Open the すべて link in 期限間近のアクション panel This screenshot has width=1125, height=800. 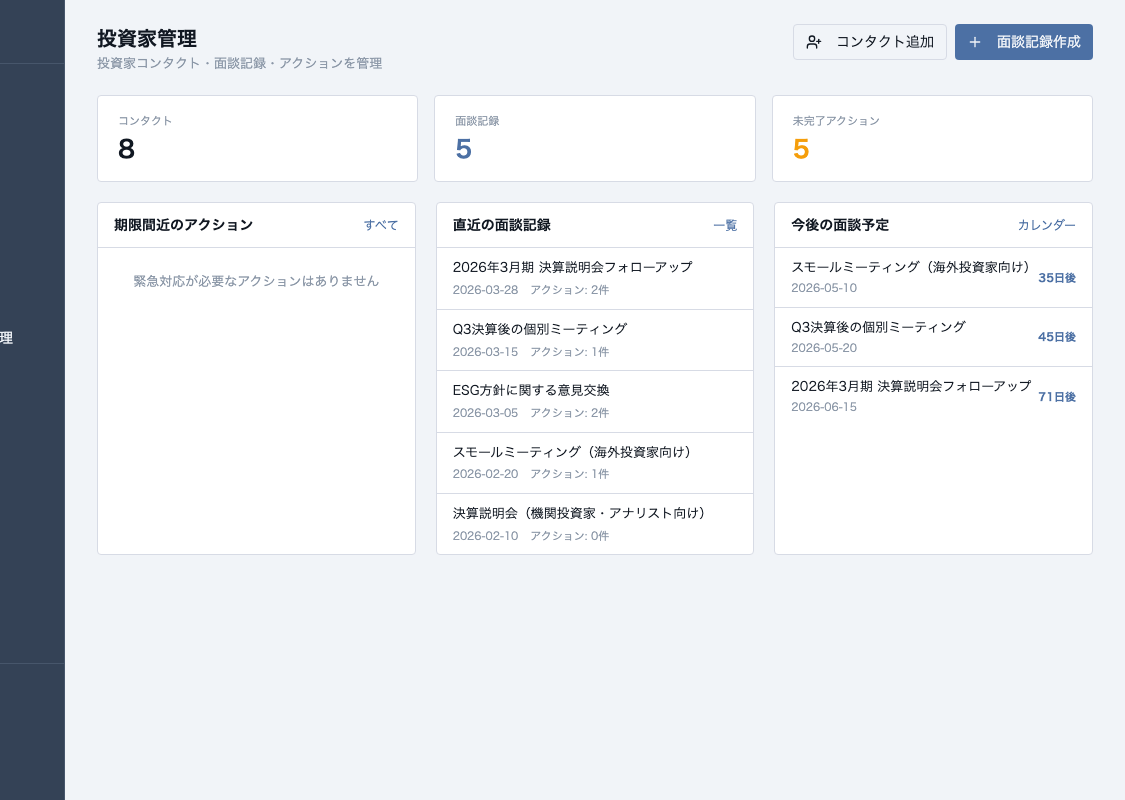coord(381,225)
